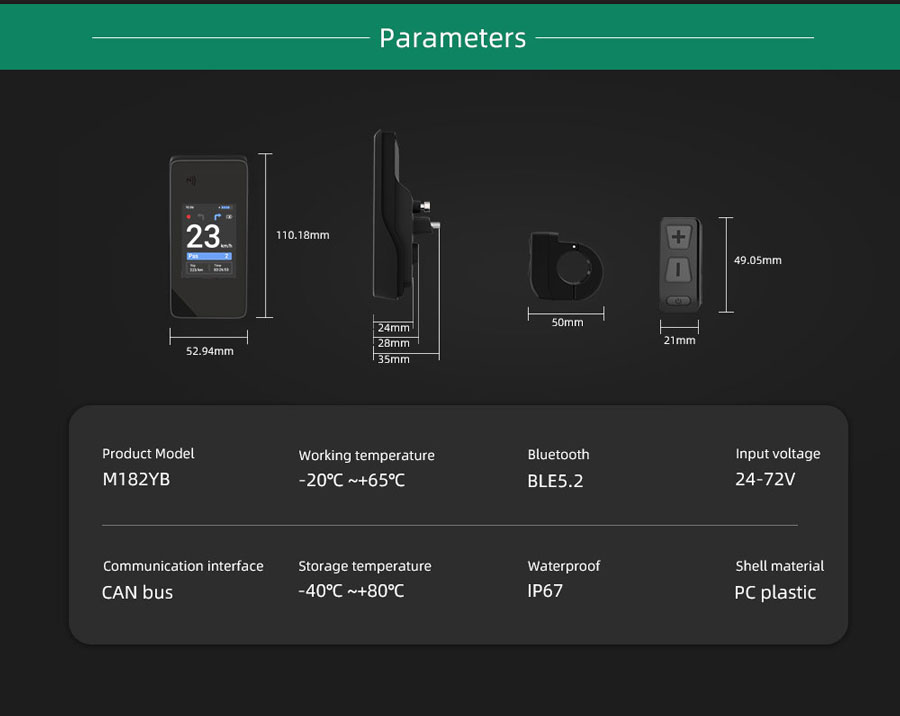The image size is (900, 716).
Task: Click the Communication interface CAN bus entry
Action: (x=137, y=592)
